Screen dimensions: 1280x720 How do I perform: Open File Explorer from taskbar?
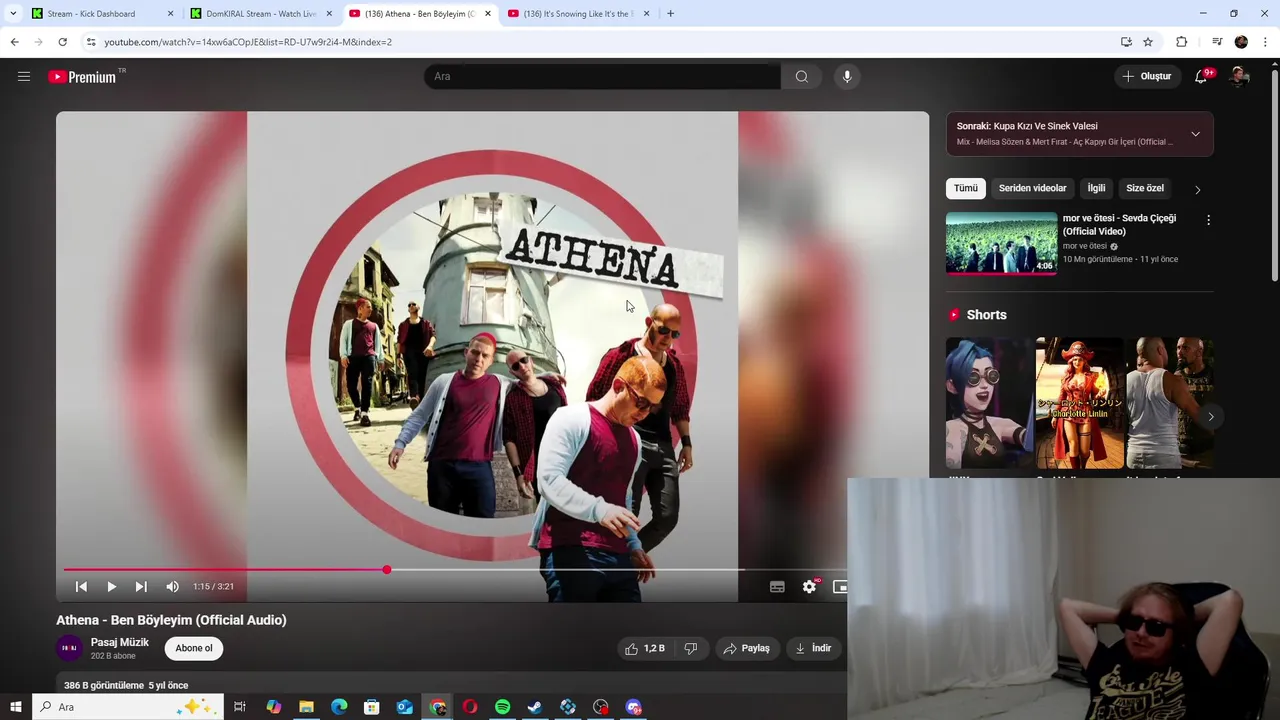(306, 707)
